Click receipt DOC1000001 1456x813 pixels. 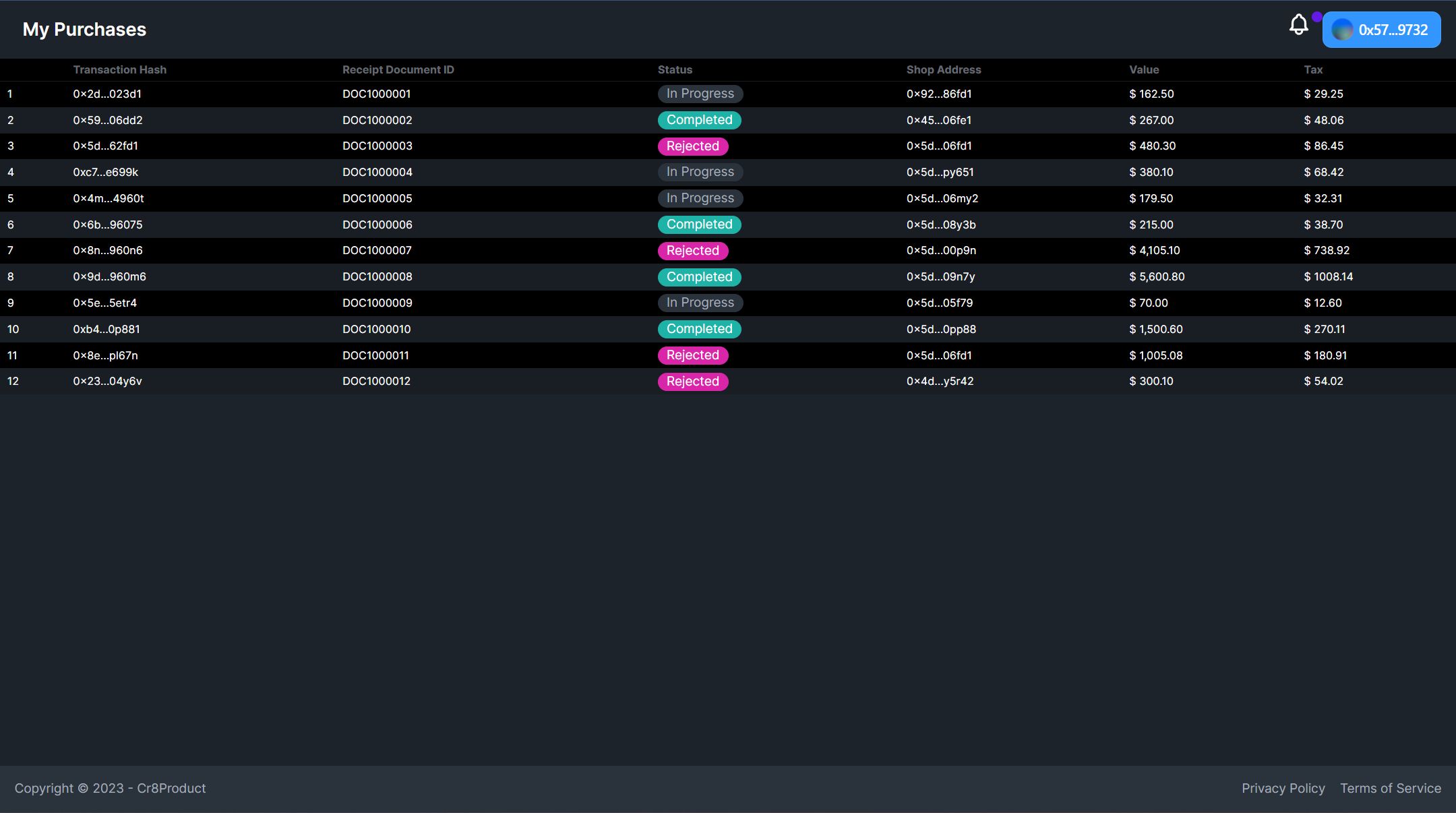(x=376, y=94)
